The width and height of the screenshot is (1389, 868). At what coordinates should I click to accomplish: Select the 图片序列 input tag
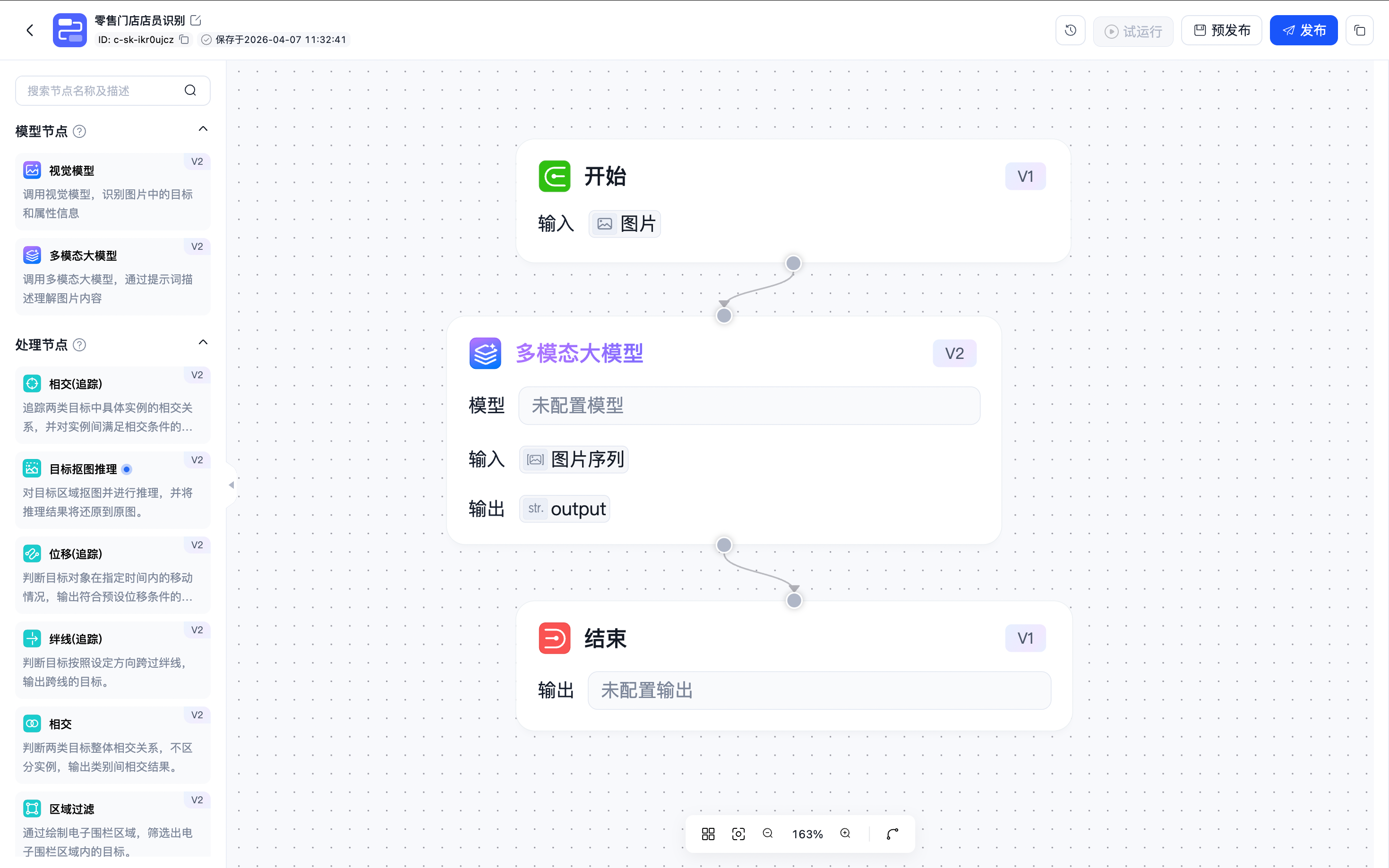click(x=574, y=459)
